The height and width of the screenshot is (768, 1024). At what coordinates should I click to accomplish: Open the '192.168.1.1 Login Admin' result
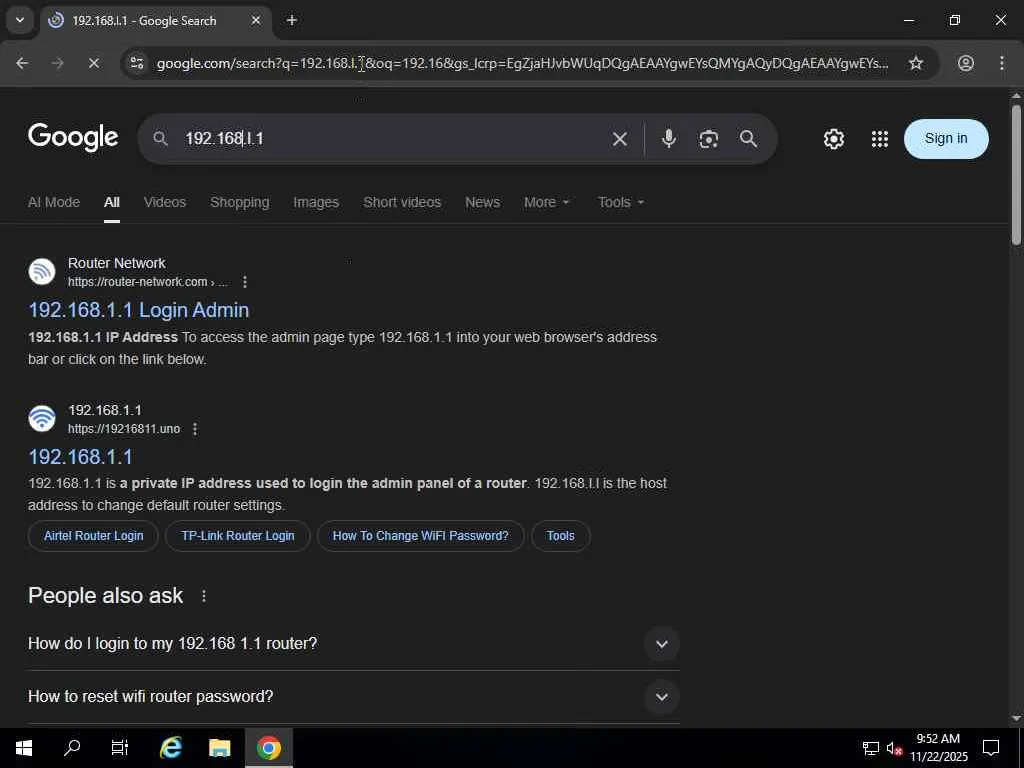138,310
